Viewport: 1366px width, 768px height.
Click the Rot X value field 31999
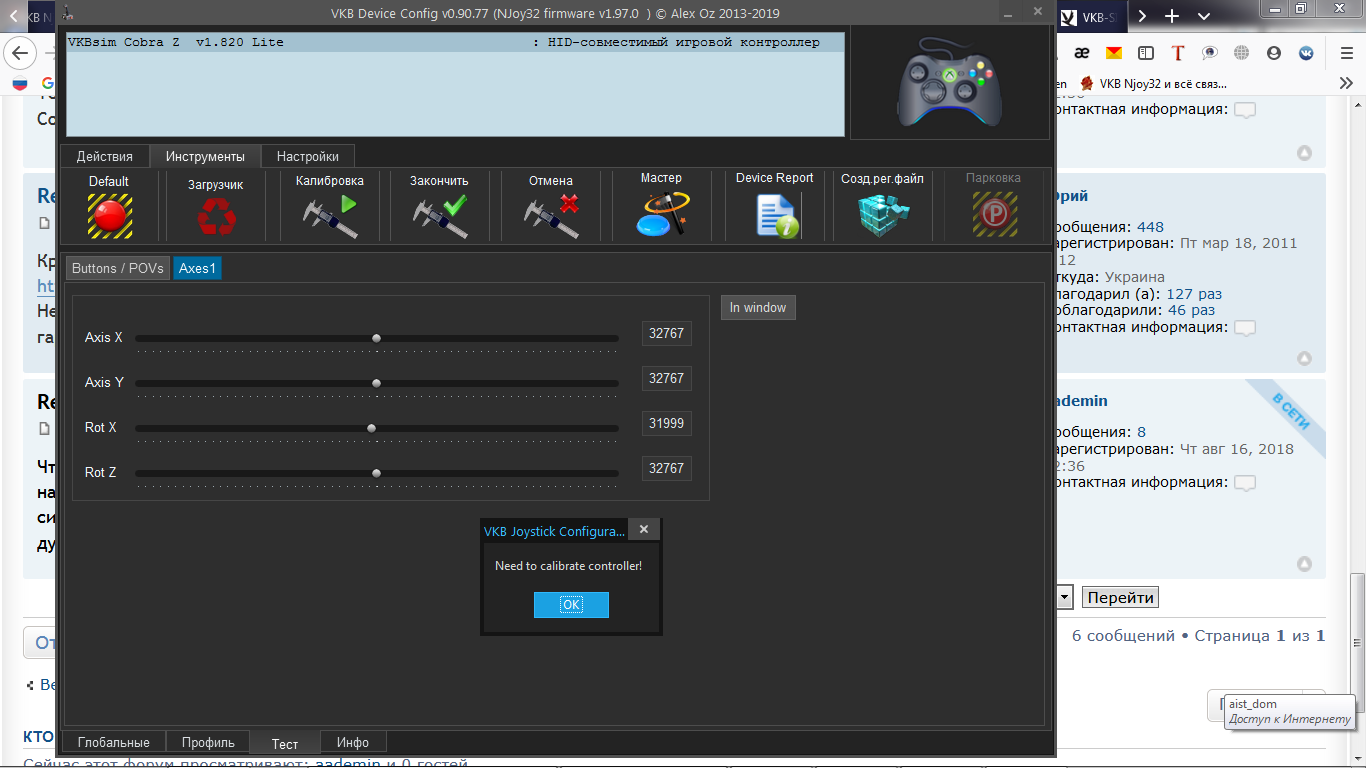(x=666, y=424)
